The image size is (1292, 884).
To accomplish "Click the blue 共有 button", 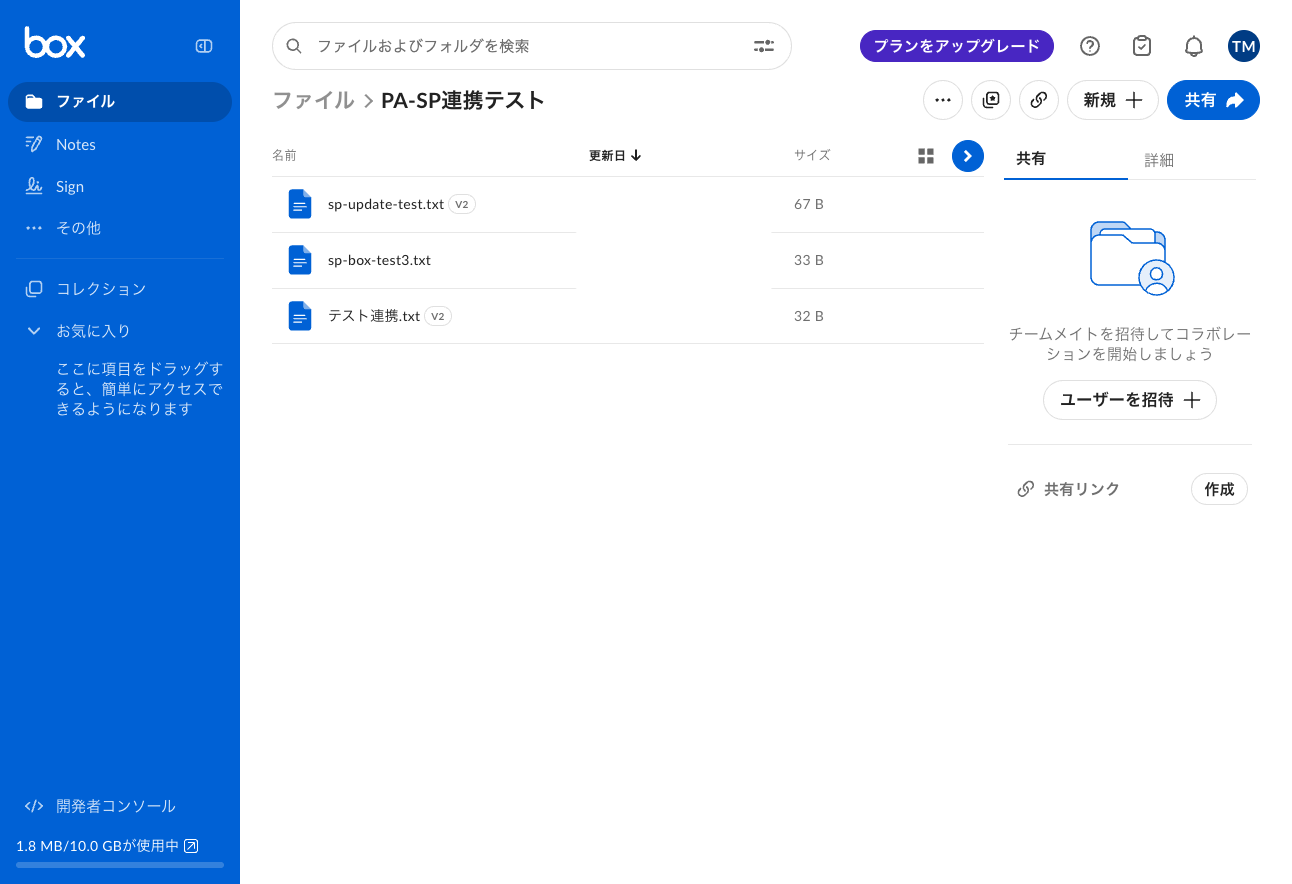I will tap(1213, 100).
